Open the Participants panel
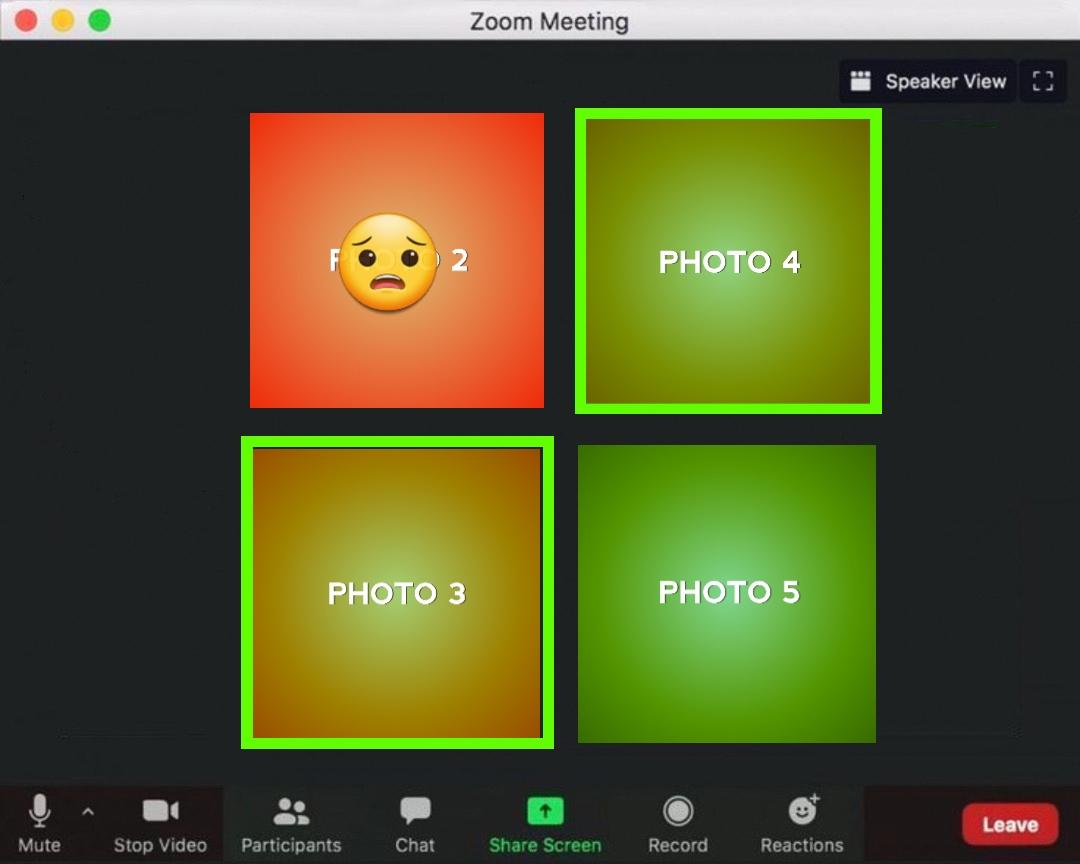Image resolution: width=1080 pixels, height=864 pixels. [x=291, y=812]
